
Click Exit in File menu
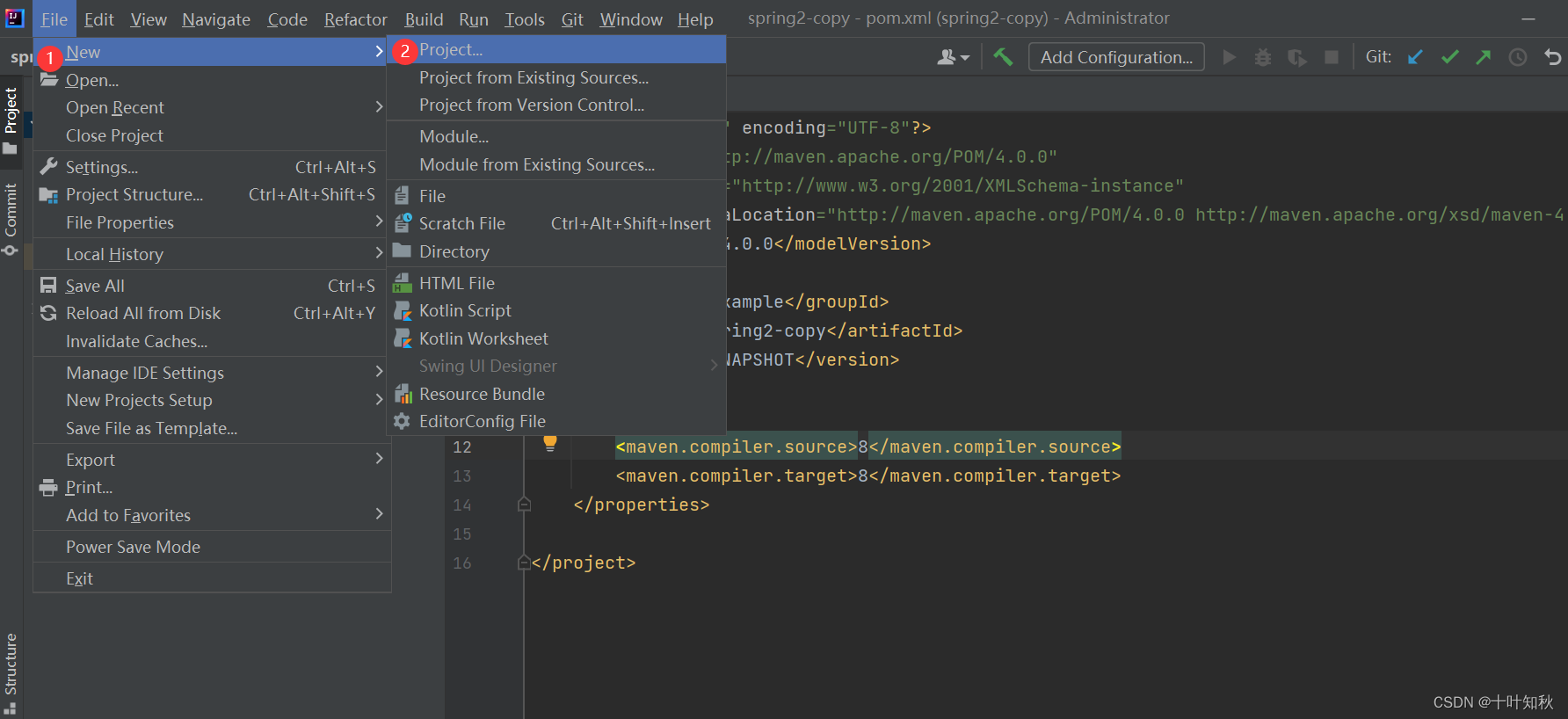212,578
